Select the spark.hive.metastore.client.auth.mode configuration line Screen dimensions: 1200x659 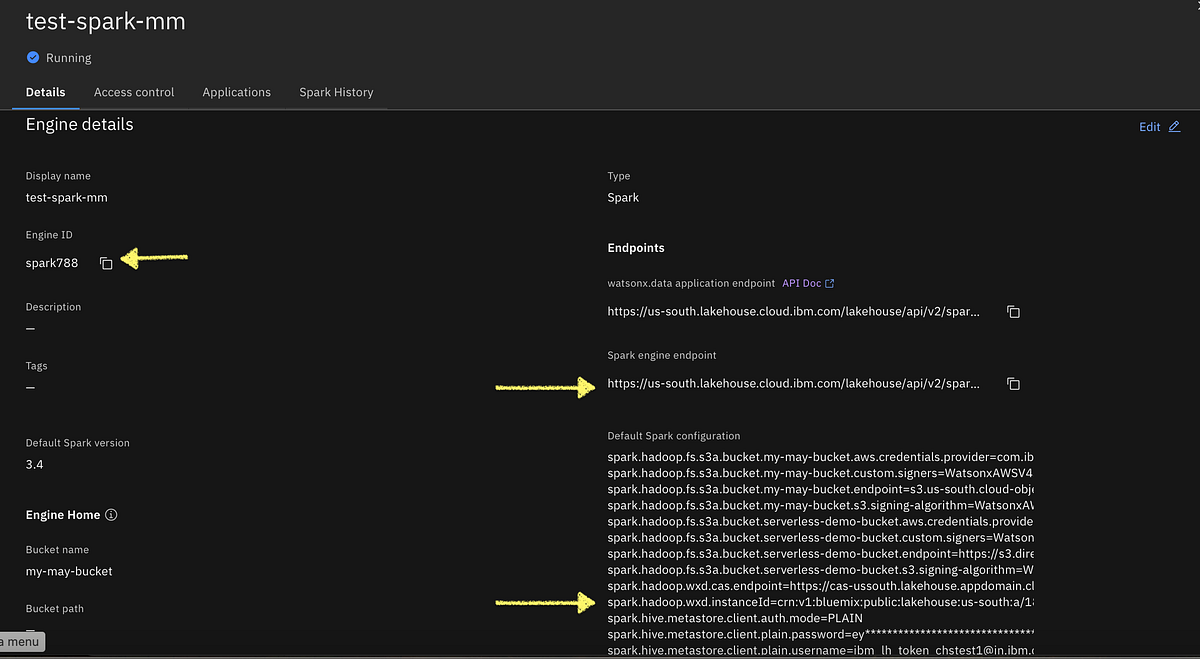coord(735,618)
